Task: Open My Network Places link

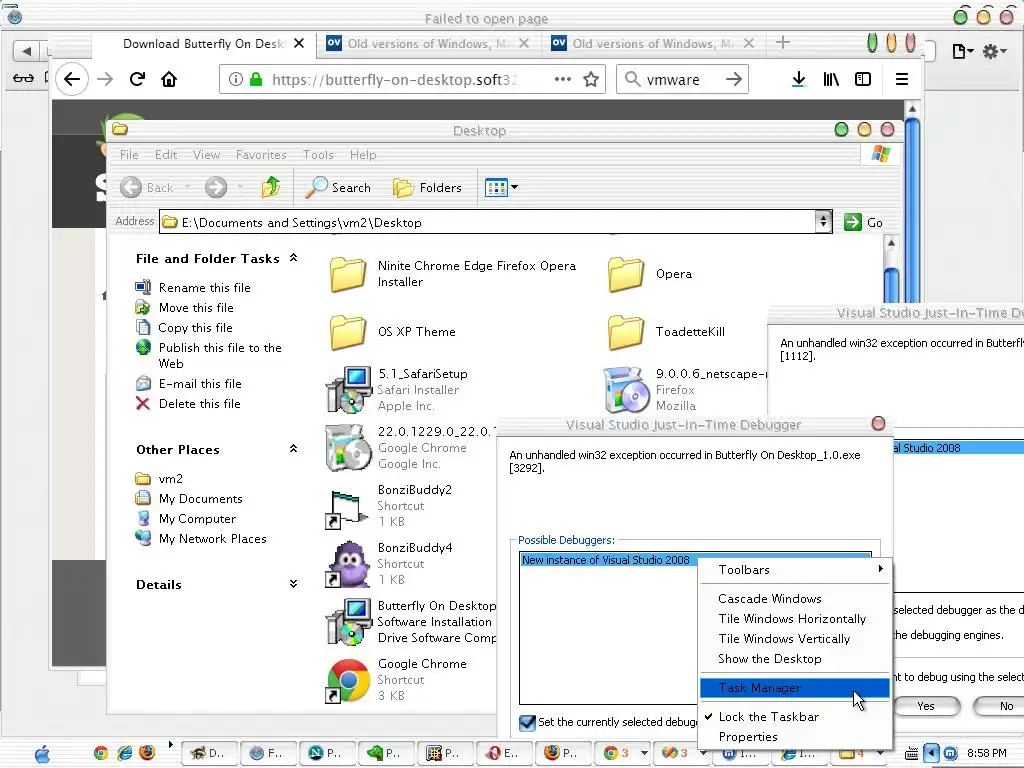Action: coord(212,538)
